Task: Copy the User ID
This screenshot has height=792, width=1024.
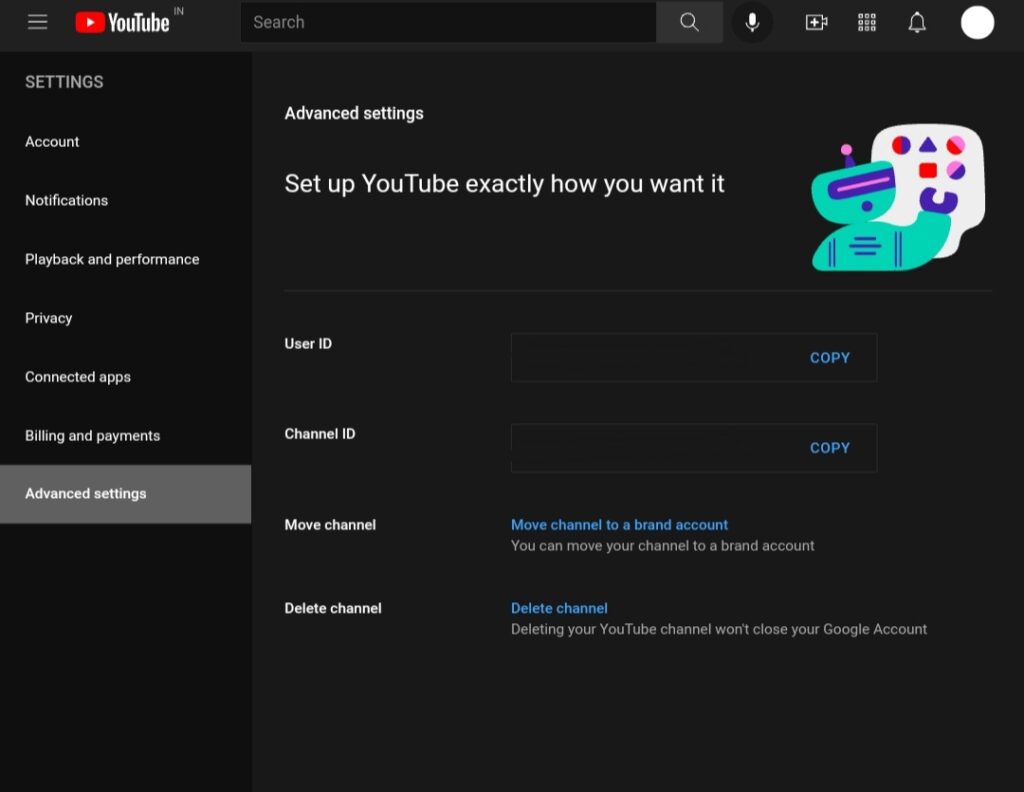Action: [x=829, y=358]
